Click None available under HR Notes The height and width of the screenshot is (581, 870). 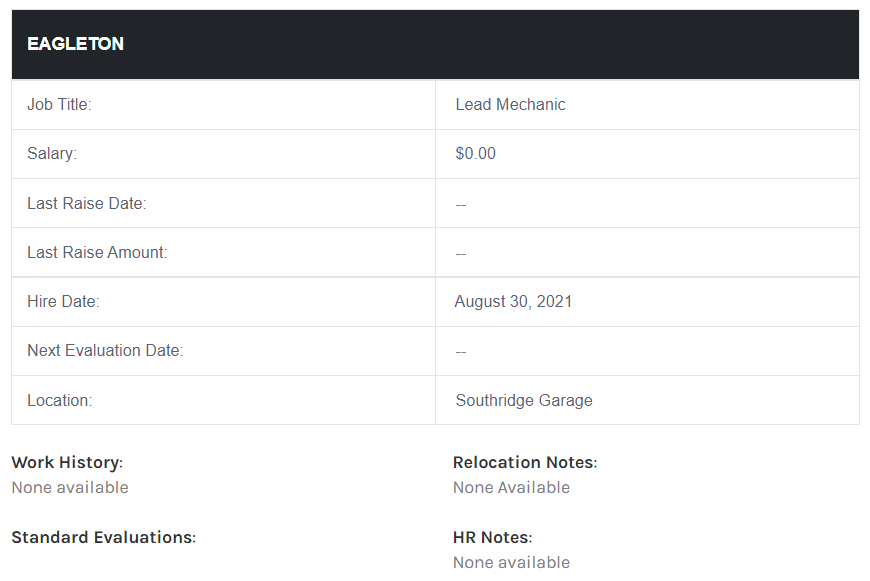511,563
